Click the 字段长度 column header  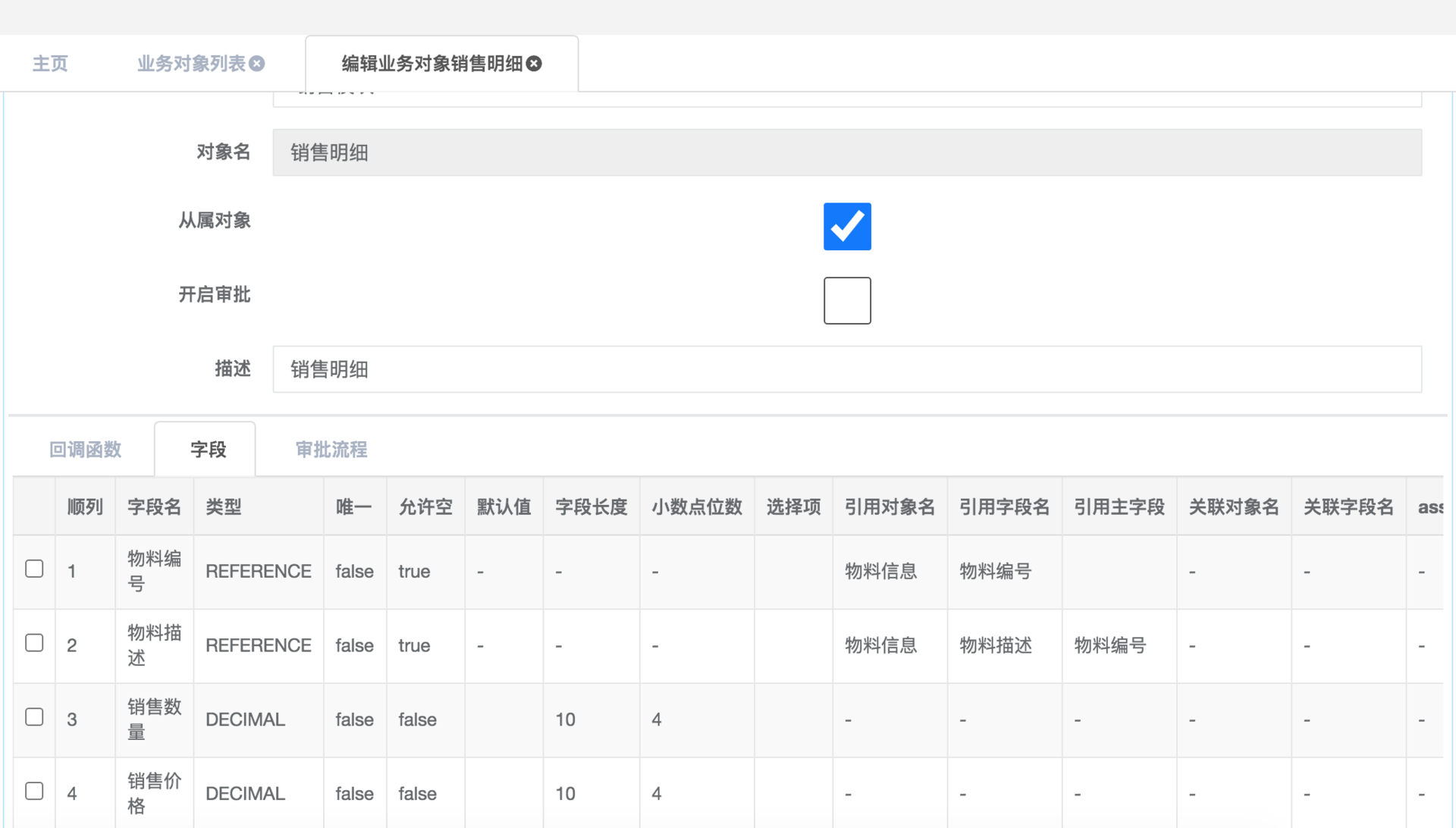click(591, 507)
